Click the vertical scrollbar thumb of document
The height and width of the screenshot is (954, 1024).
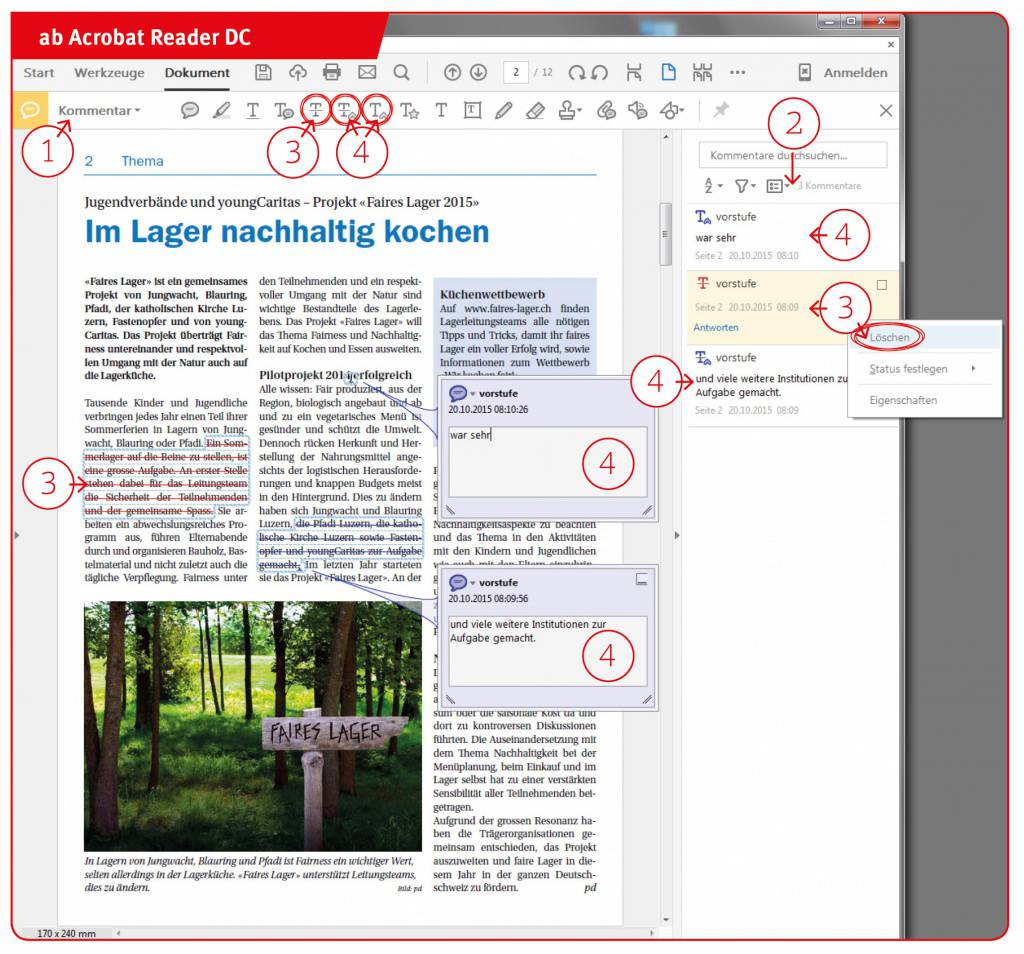pyautogui.click(x=665, y=233)
